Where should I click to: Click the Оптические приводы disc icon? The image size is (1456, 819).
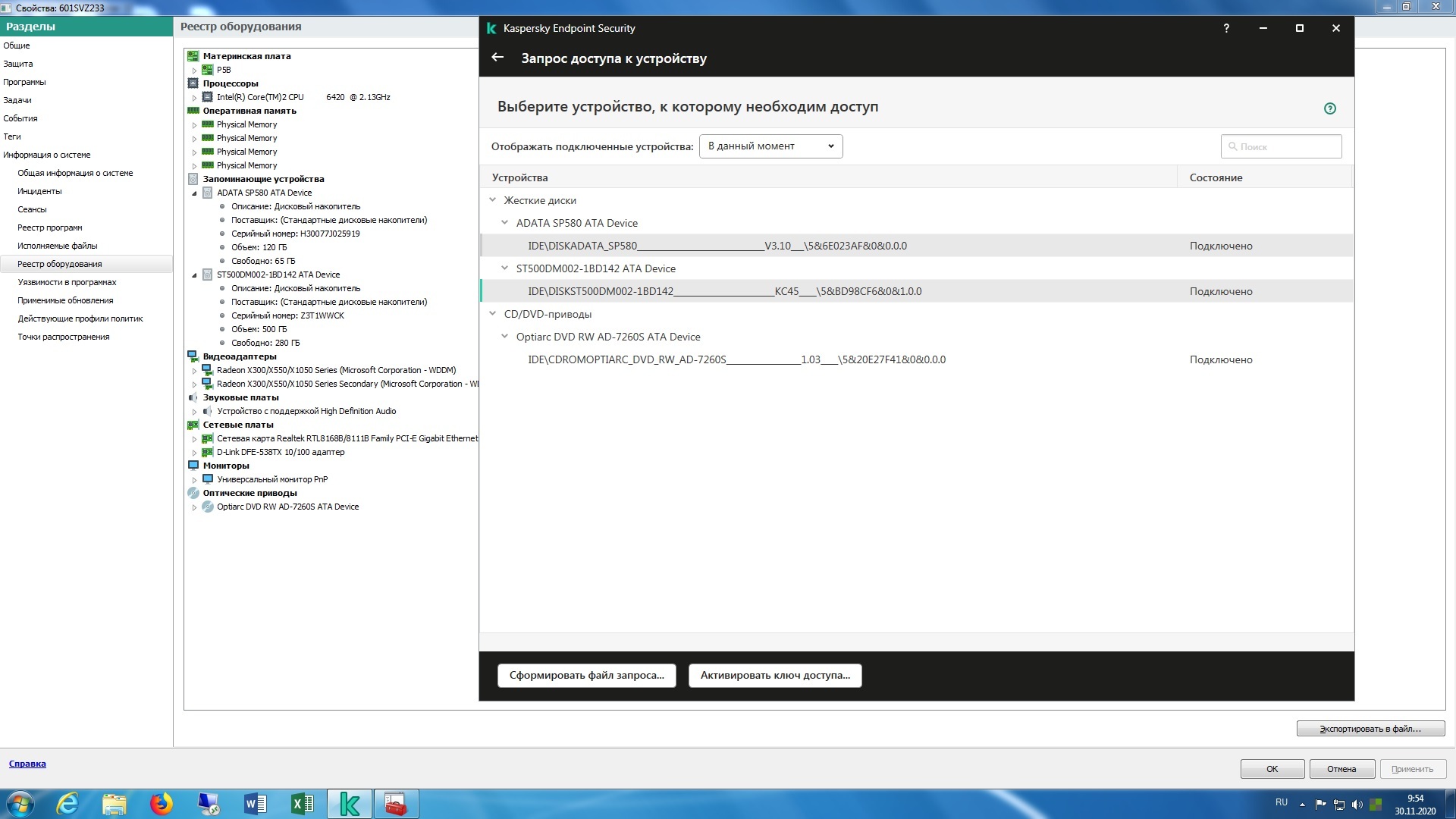click(193, 493)
